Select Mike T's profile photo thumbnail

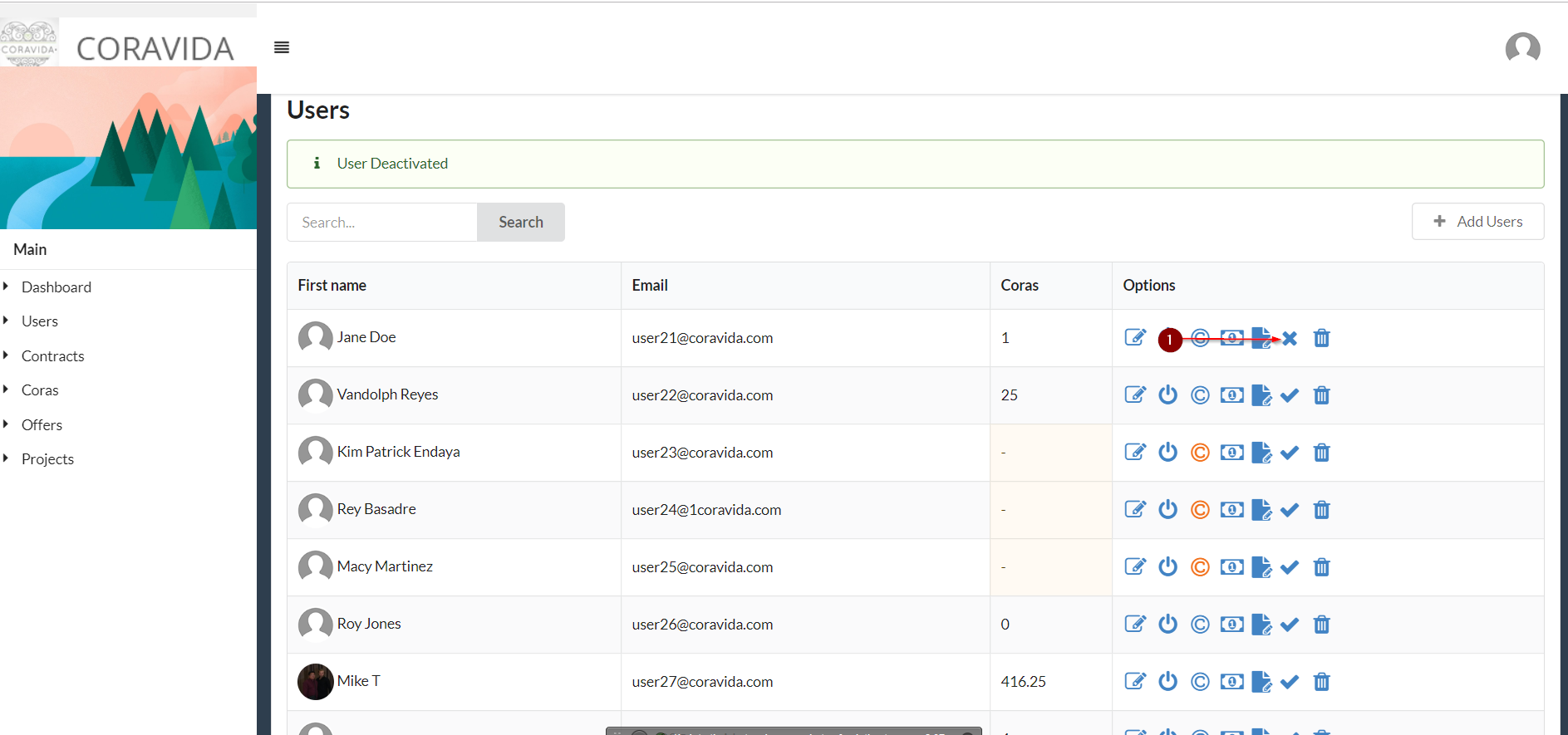pyautogui.click(x=316, y=682)
